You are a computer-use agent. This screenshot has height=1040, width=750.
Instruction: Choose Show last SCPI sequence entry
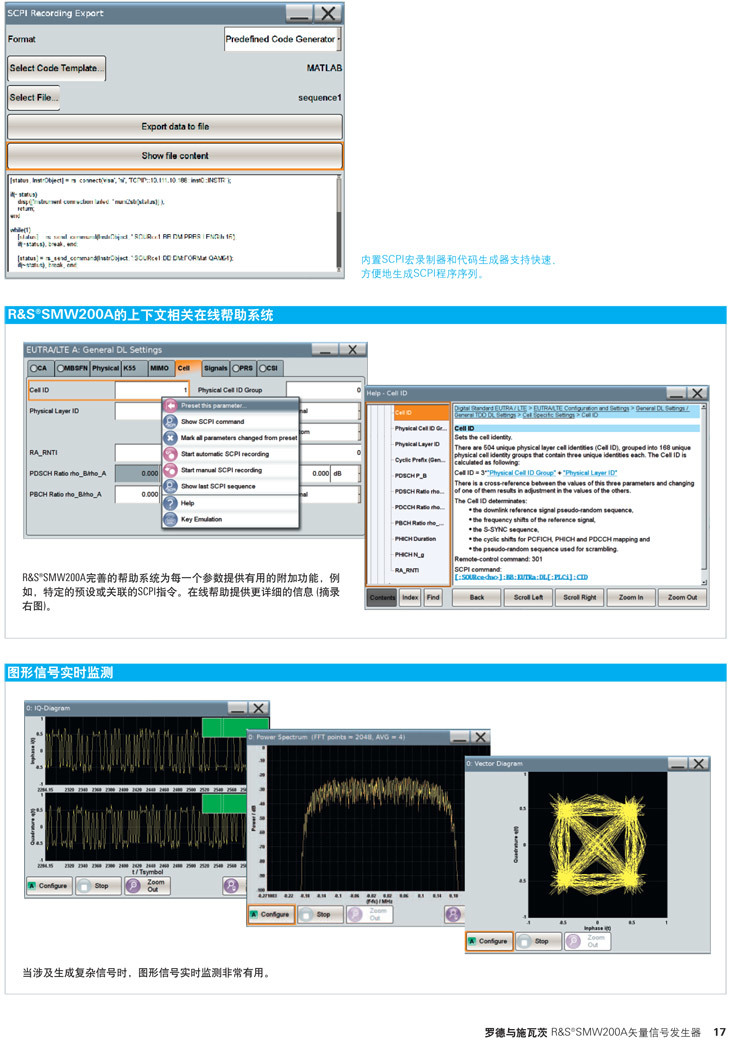(x=230, y=486)
